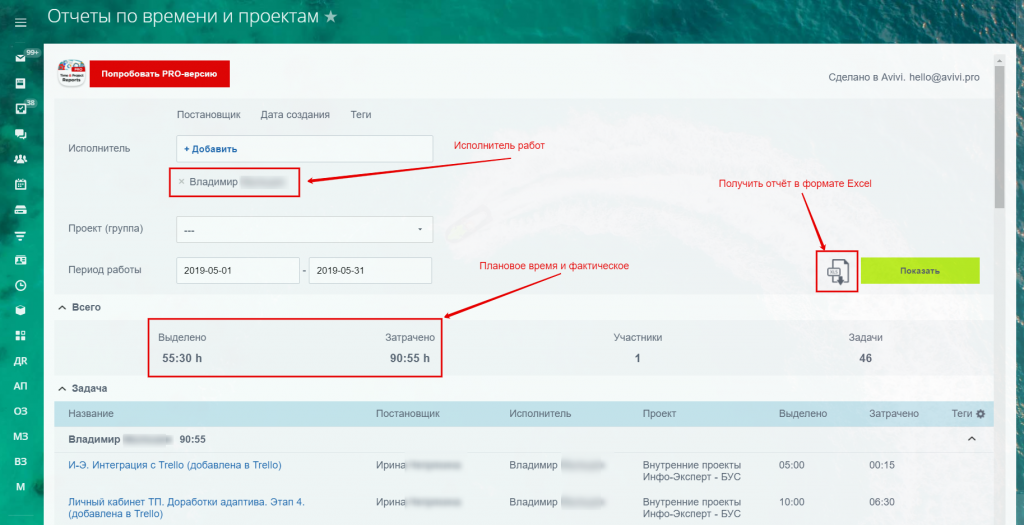Viewport: 1024px width, 525px height.
Task: Download the report as Excel file
Action: click(x=837, y=271)
